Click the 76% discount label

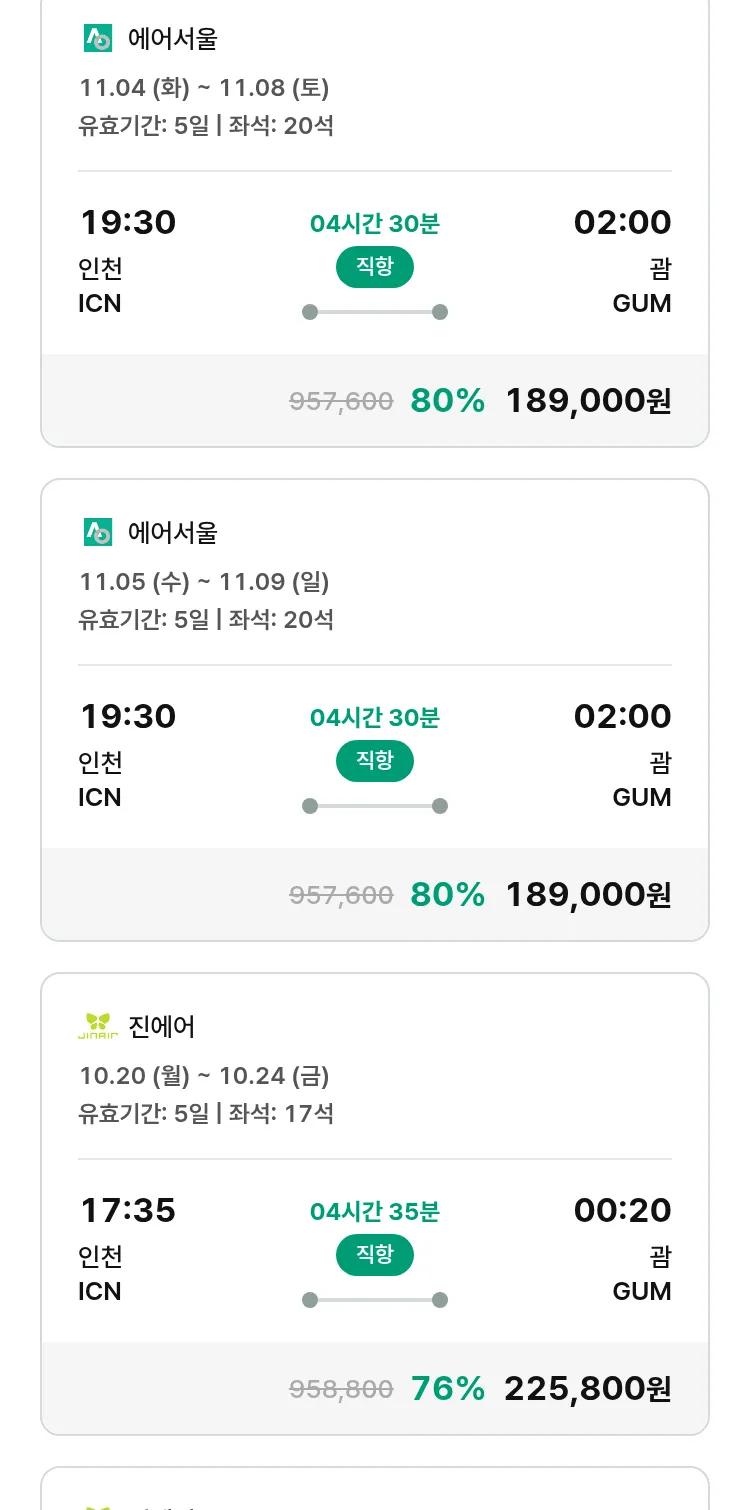click(447, 1388)
